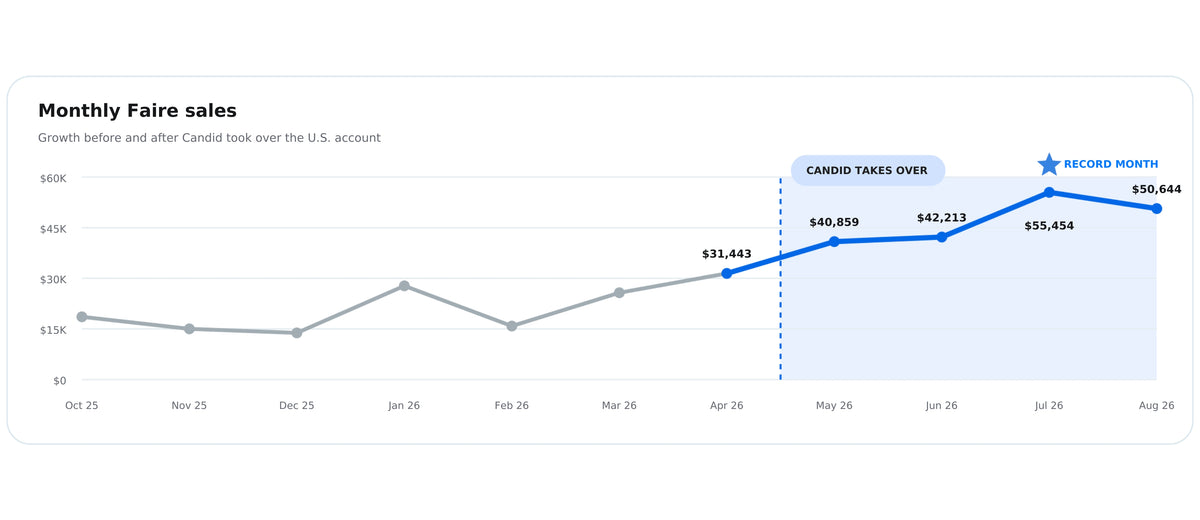The width and height of the screenshot is (1200, 520).
Task: Select the Jan 26 data point
Action: click(x=404, y=286)
